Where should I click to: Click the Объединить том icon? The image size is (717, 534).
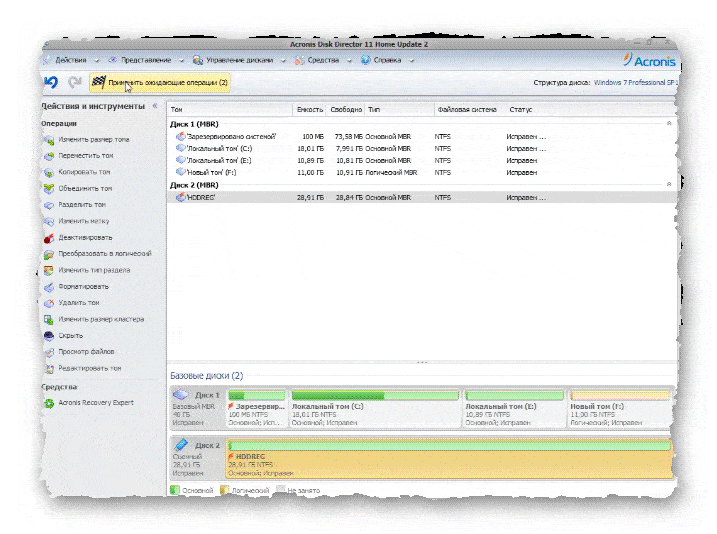click(49, 189)
